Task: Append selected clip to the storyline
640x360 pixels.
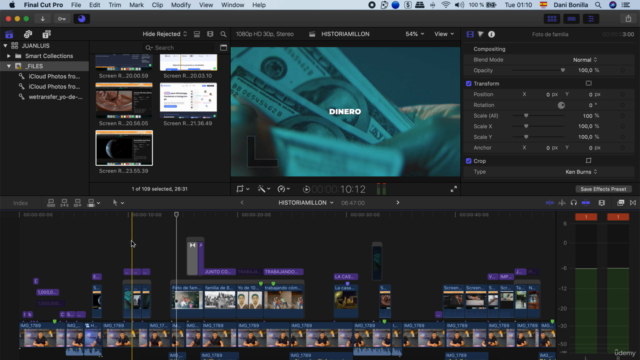Action: (77, 202)
